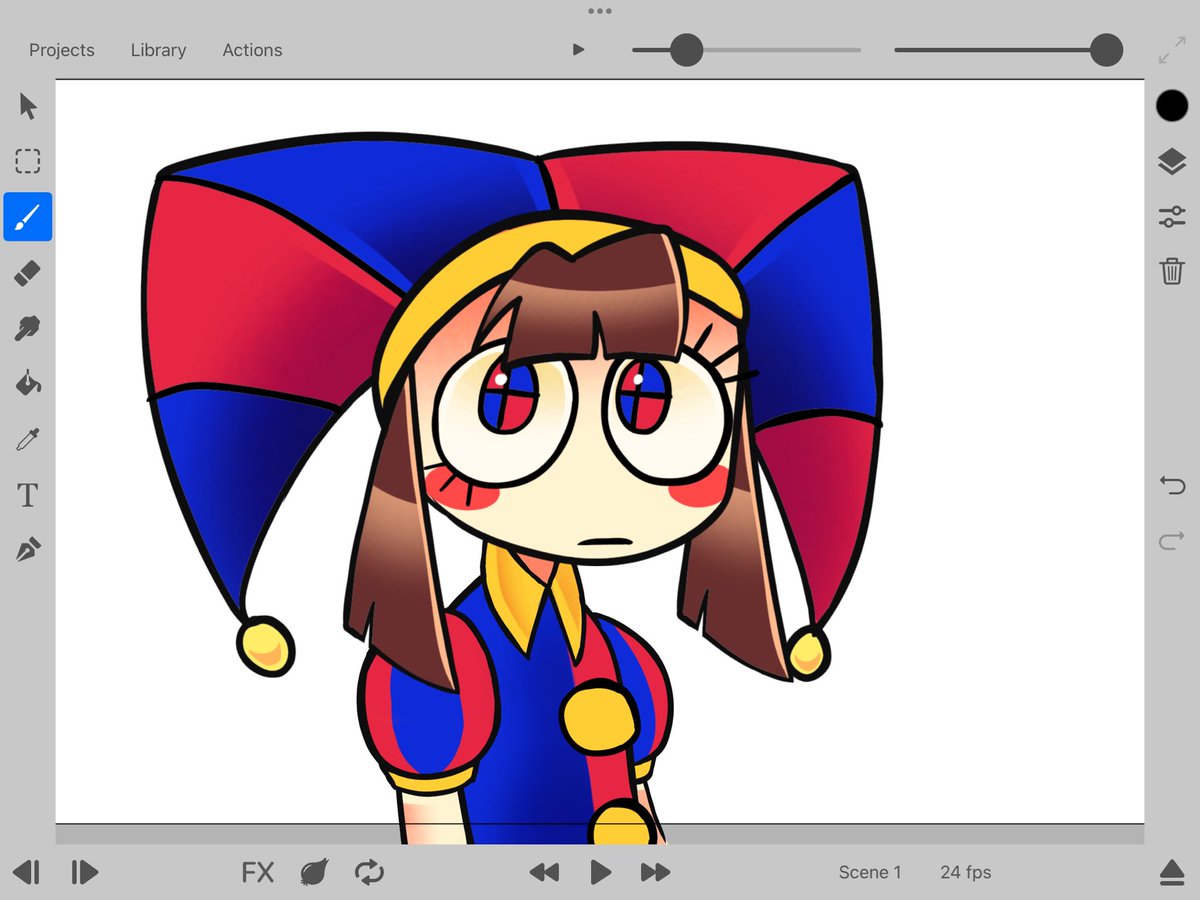The width and height of the screenshot is (1200, 900).
Task: Open the Actions menu
Action: [252, 50]
